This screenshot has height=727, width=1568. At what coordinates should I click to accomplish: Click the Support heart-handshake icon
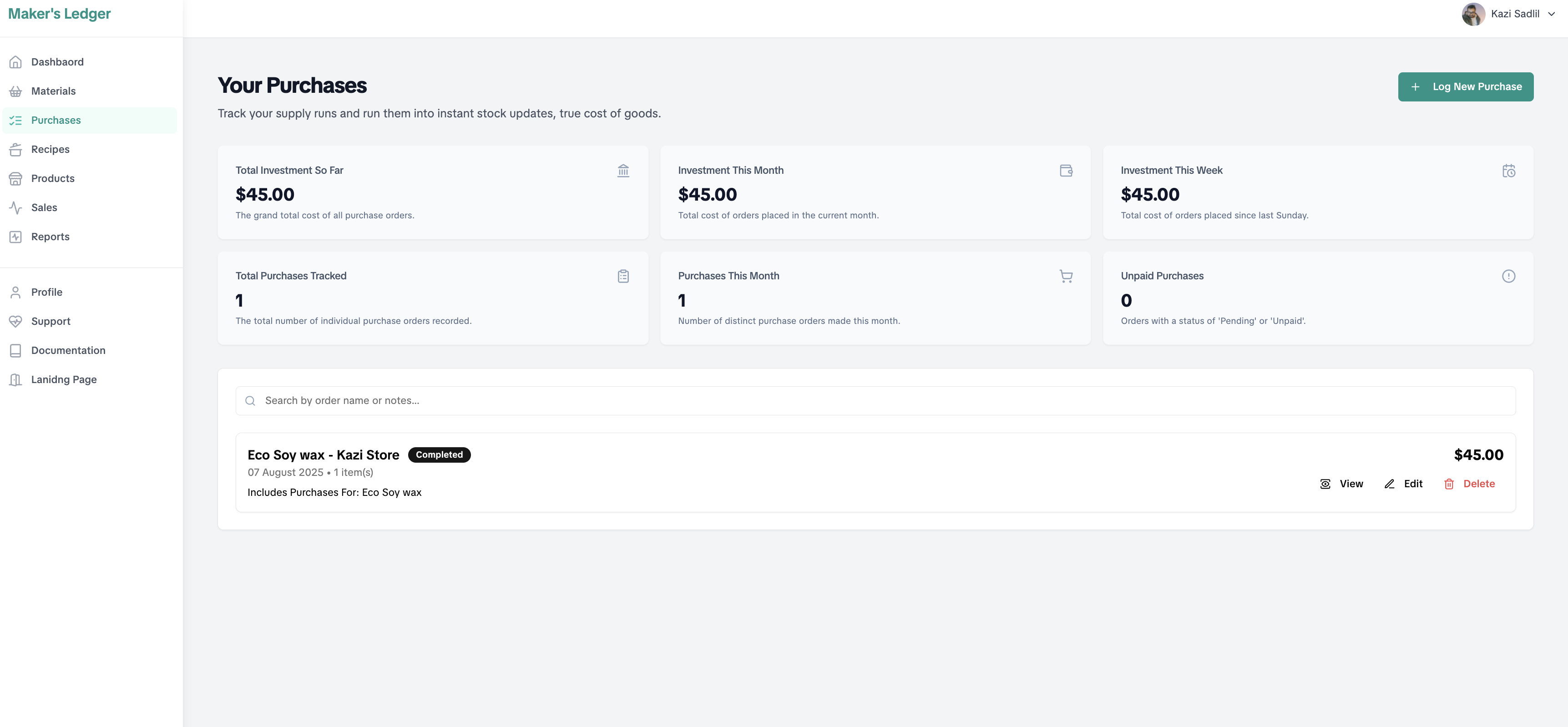point(16,321)
